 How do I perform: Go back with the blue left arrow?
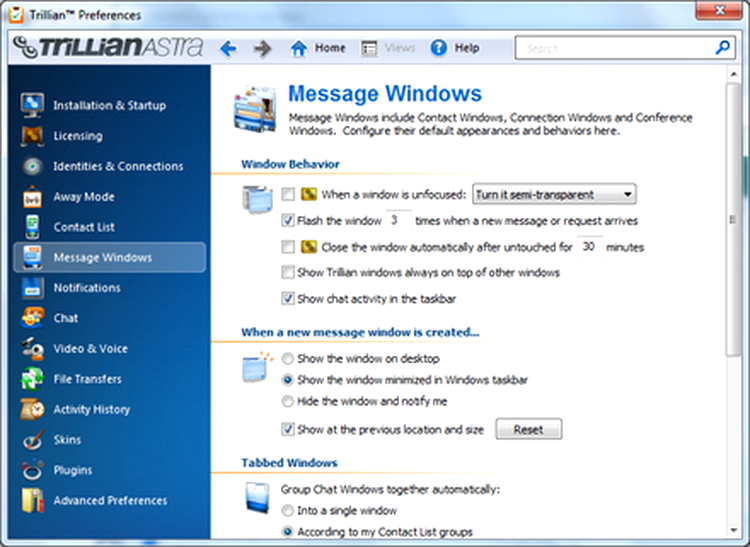pyautogui.click(x=229, y=48)
